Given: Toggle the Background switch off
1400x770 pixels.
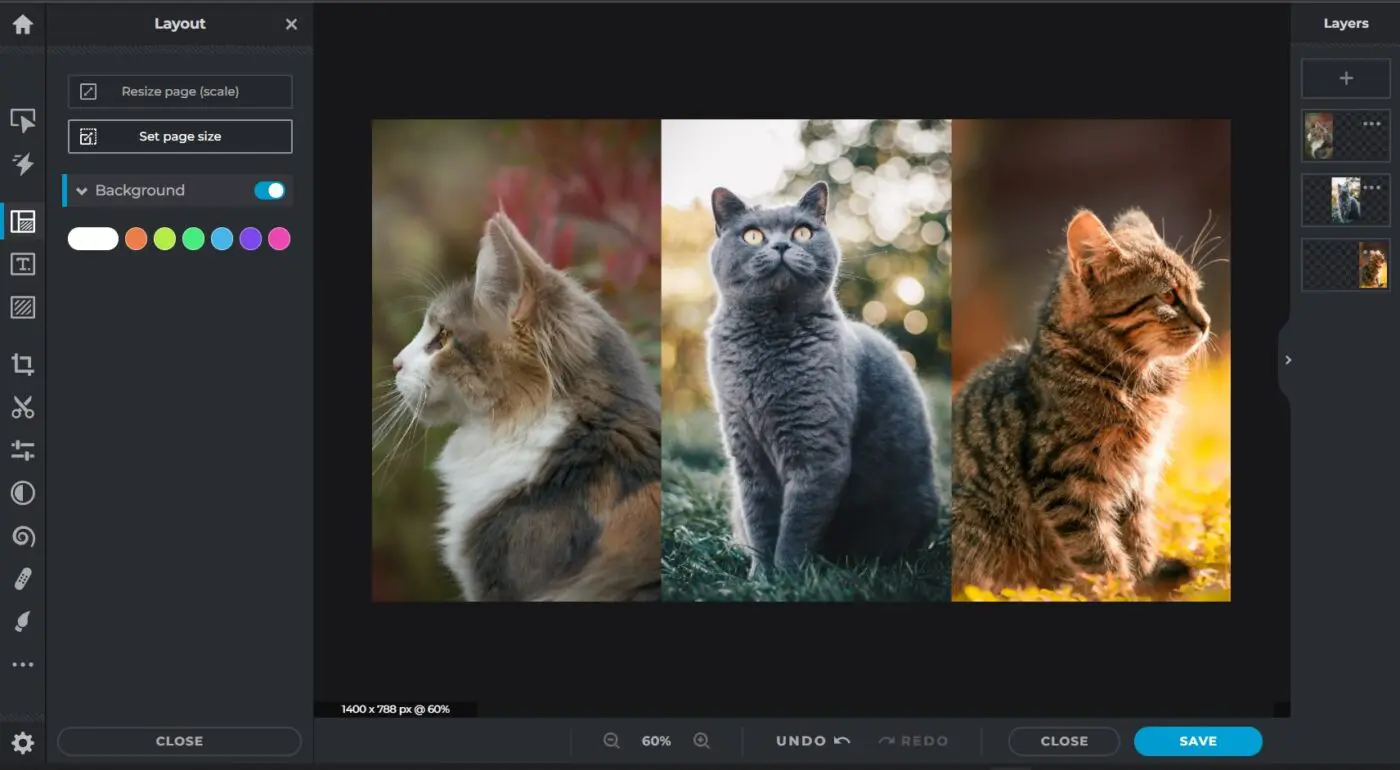Looking at the screenshot, I should 268,189.
